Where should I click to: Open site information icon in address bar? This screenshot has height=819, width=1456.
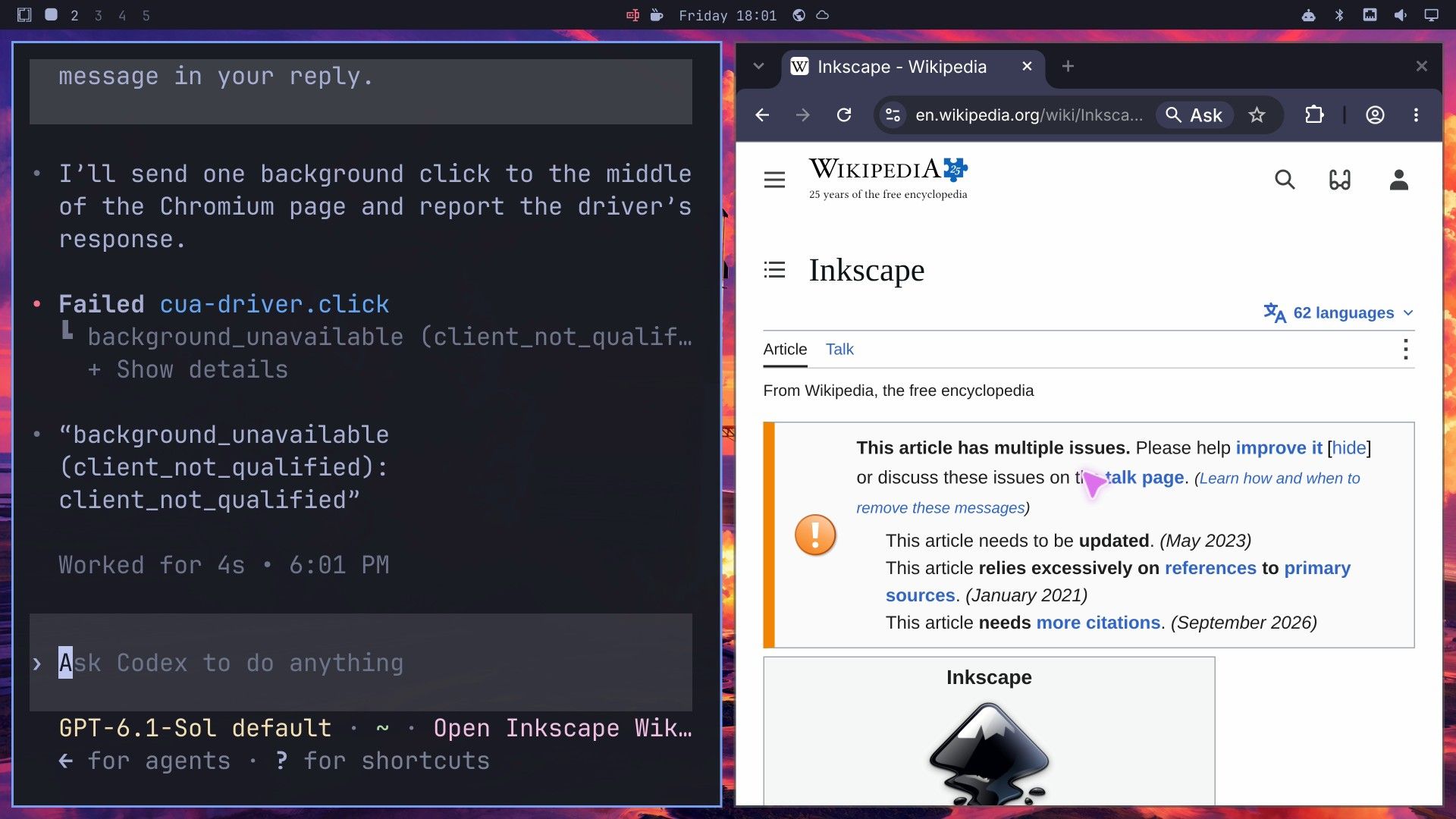point(893,115)
